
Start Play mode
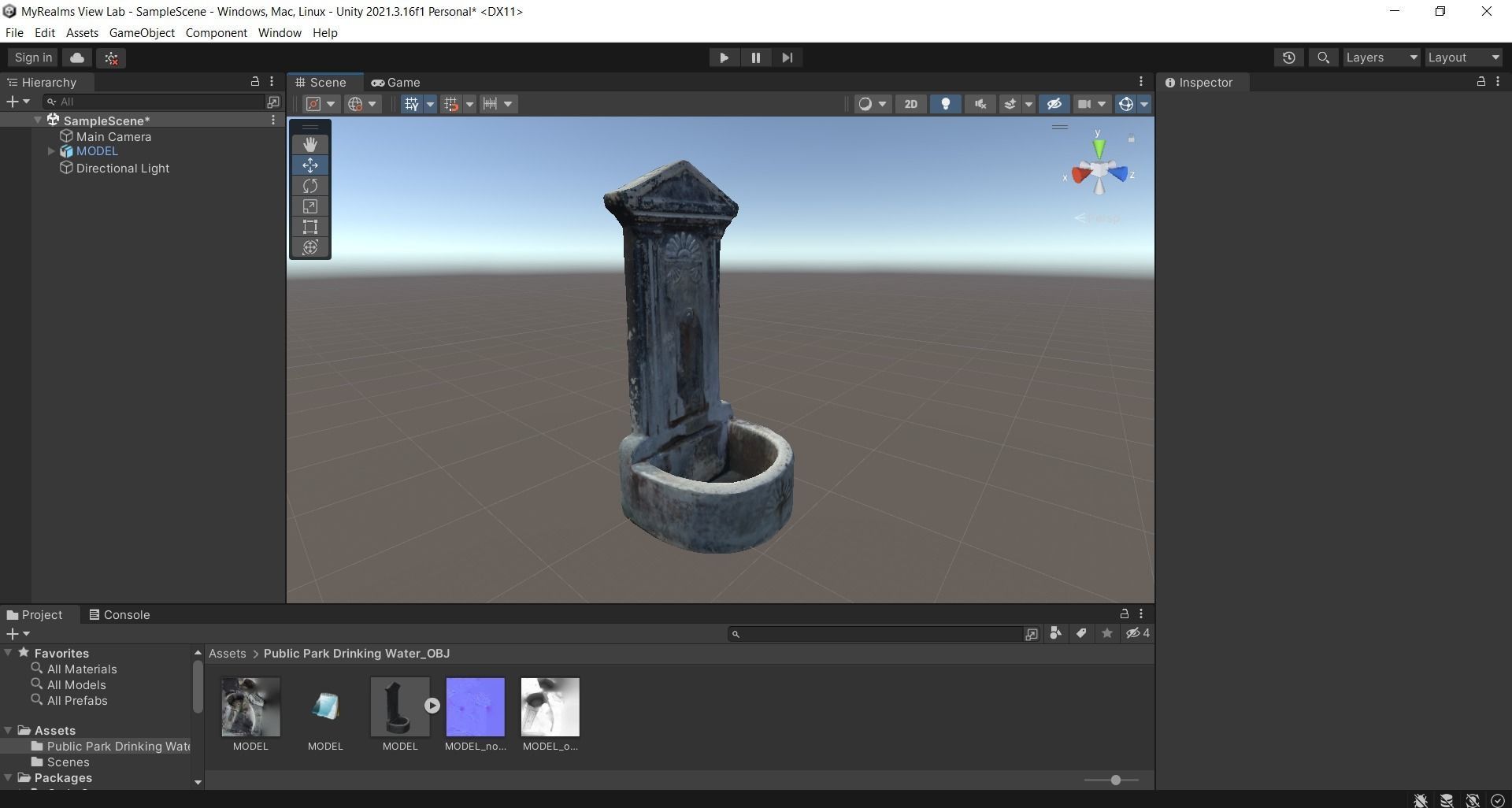(724, 57)
